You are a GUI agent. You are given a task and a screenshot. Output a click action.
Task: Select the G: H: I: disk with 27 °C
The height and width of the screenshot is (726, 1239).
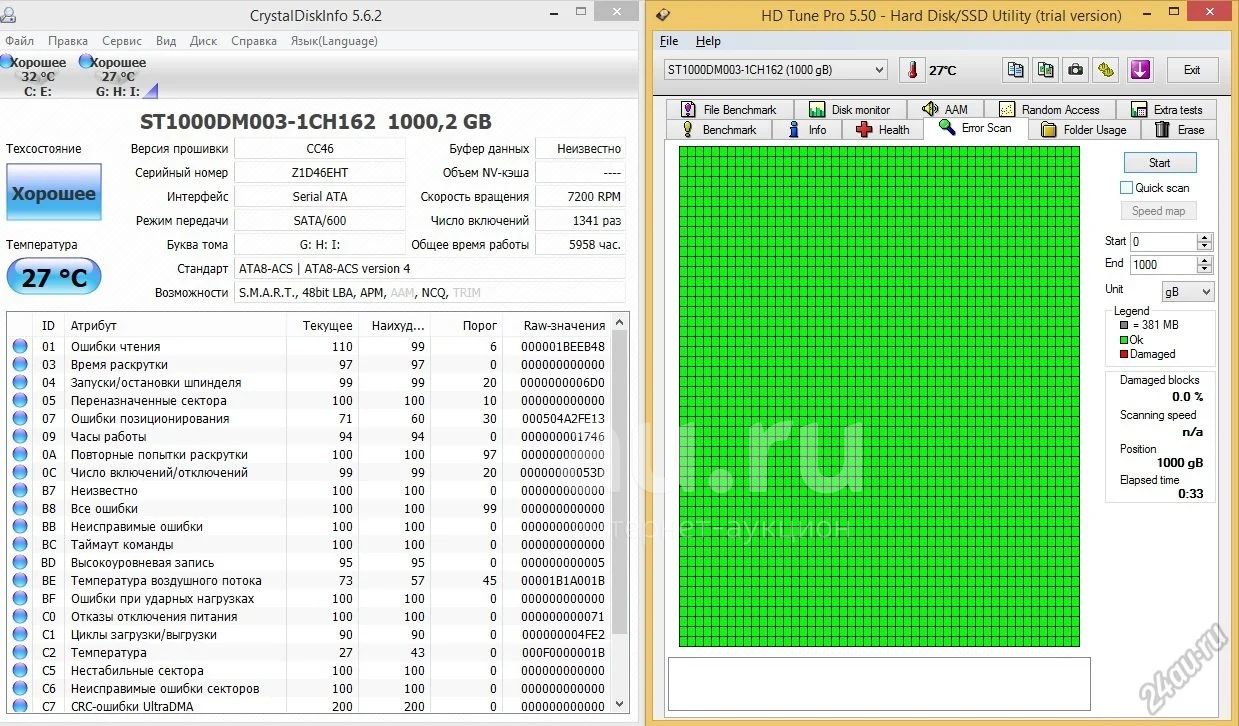[x=118, y=76]
